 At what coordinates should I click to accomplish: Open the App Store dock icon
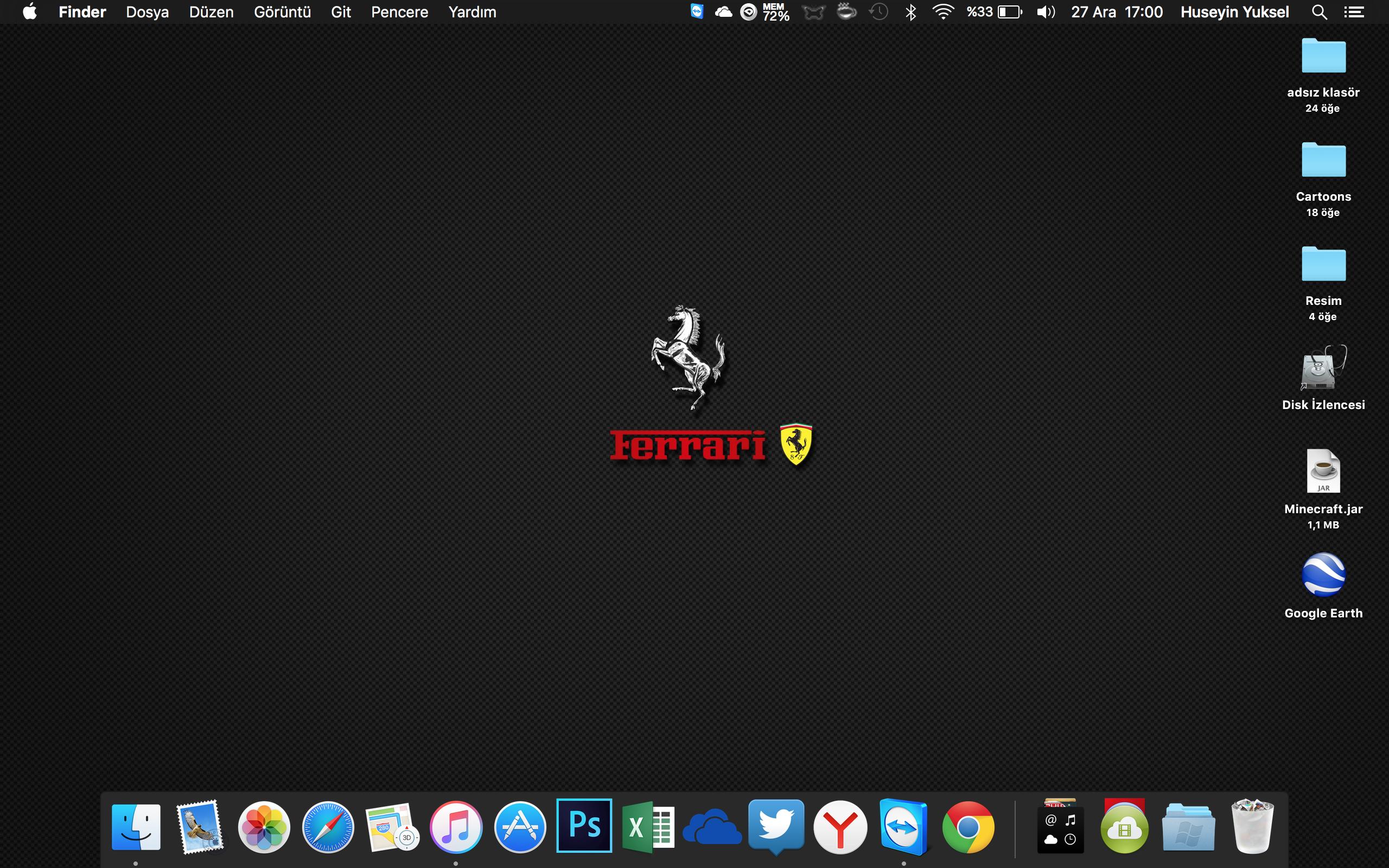[520, 827]
